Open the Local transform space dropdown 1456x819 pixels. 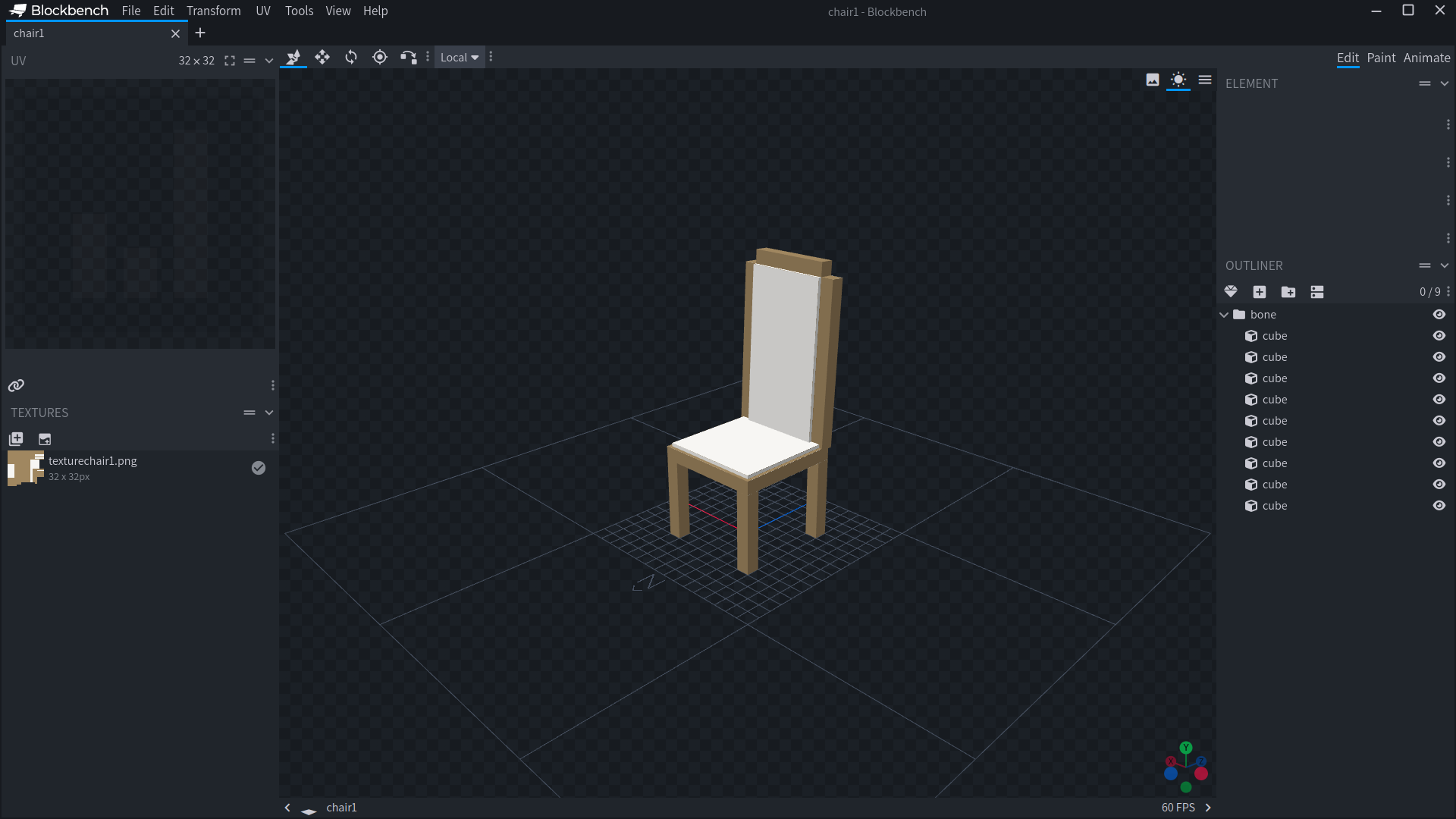[460, 58]
